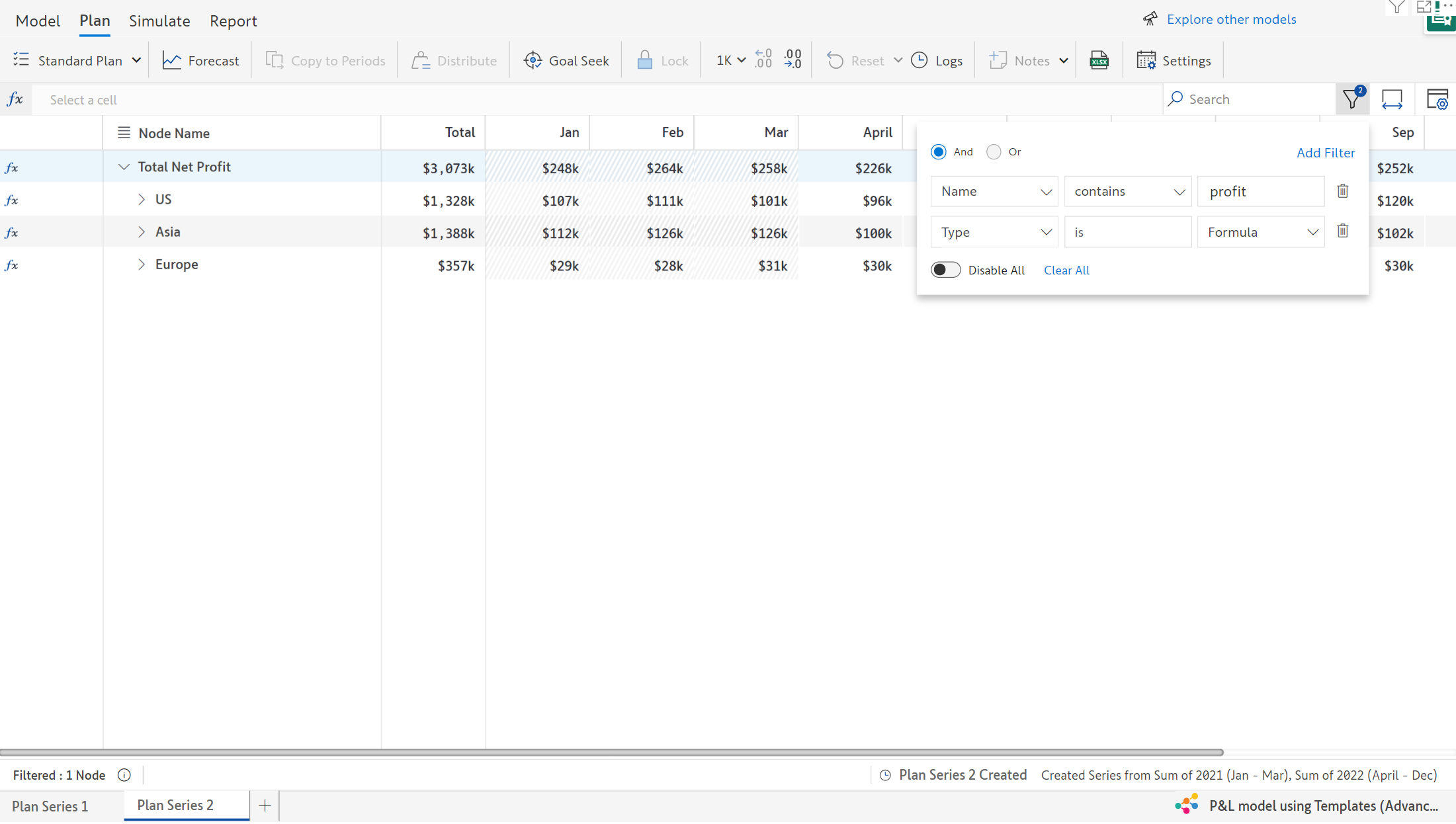Click the Add Filter link
The width and height of the screenshot is (1456, 824).
[x=1325, y=153]
